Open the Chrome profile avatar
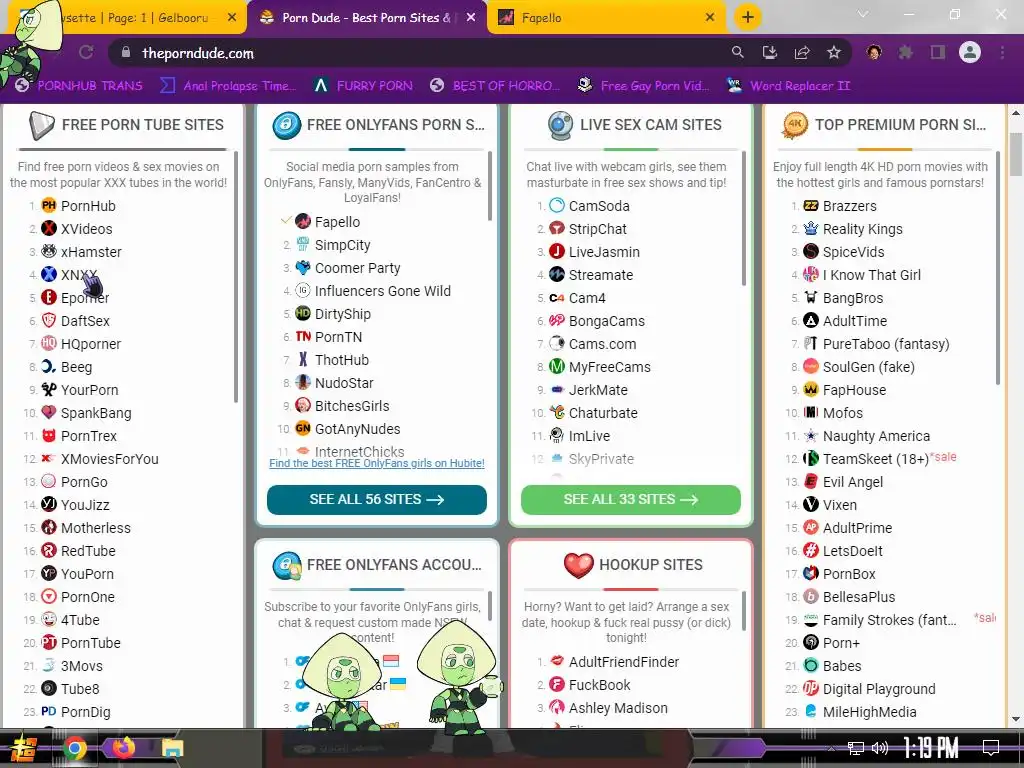The height and width of the screenshot is (768, 1024). click(970, 52)
